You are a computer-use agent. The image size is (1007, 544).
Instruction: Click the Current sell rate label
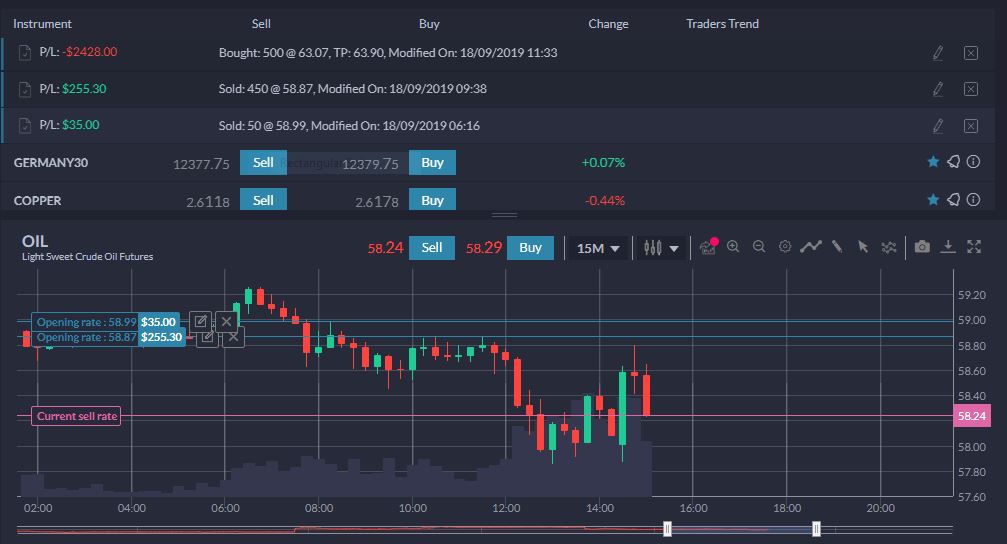tap(76, 416)
